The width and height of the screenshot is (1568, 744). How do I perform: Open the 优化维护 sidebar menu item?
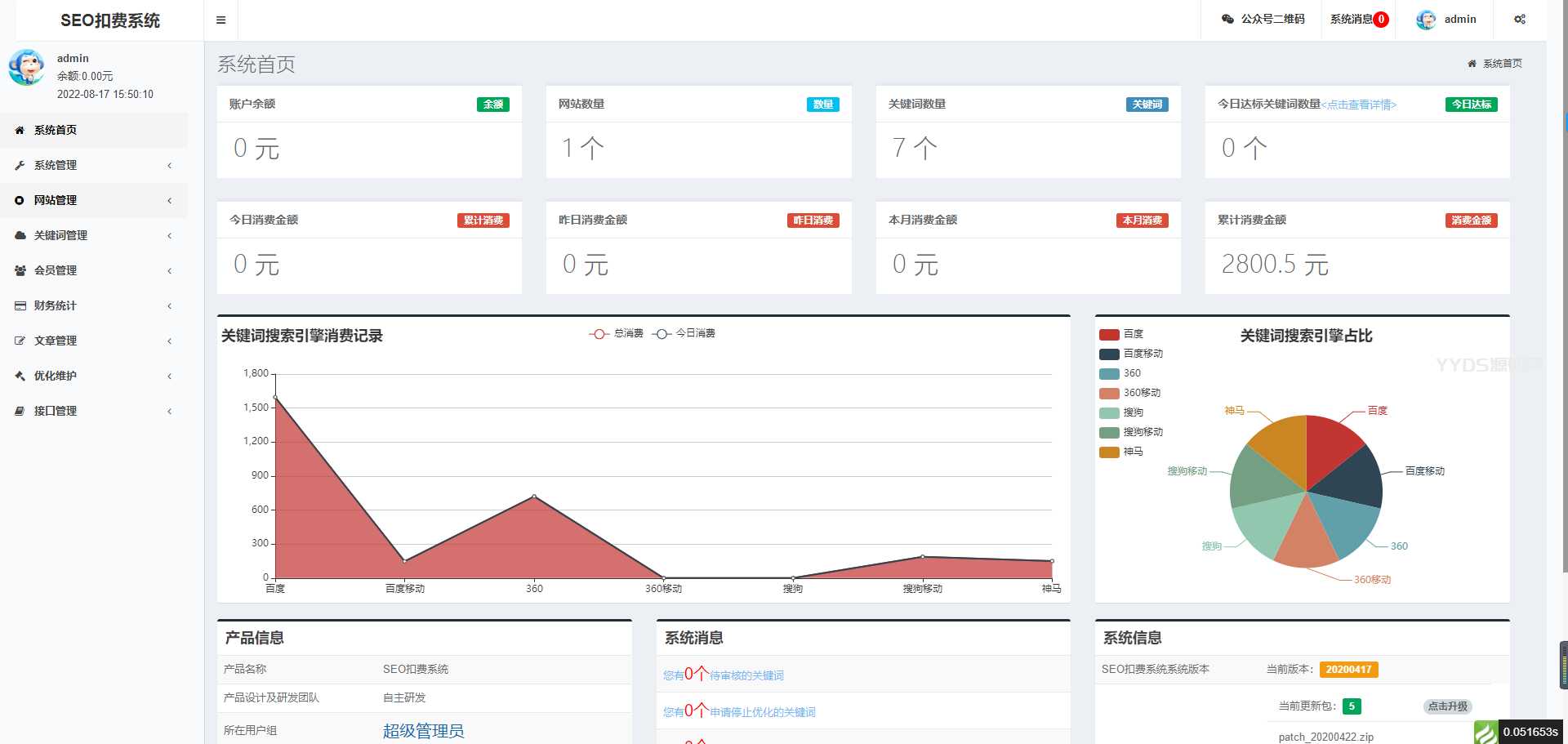tap(56, 376)
